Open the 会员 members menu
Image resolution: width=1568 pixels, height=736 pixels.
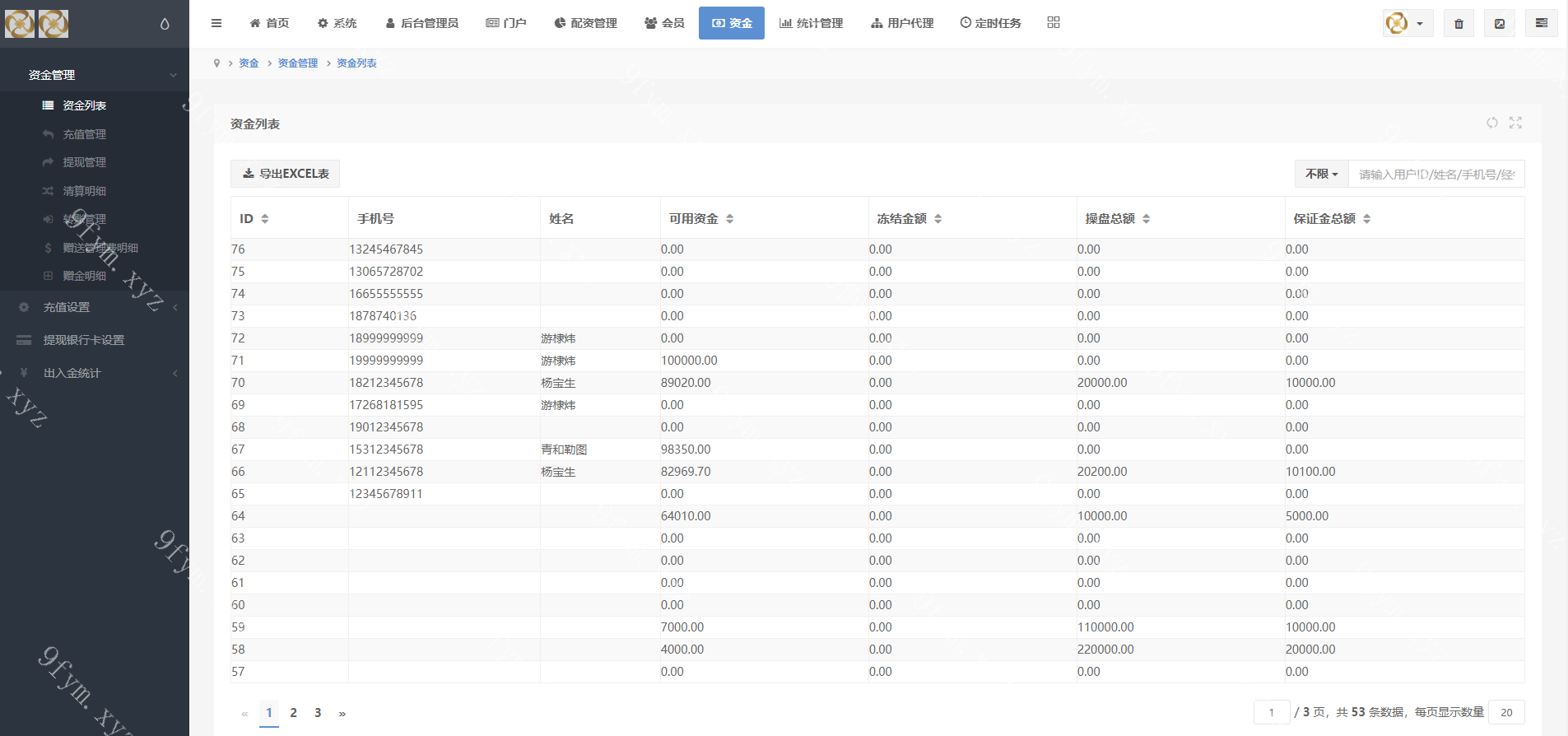[x=664, y=23]
